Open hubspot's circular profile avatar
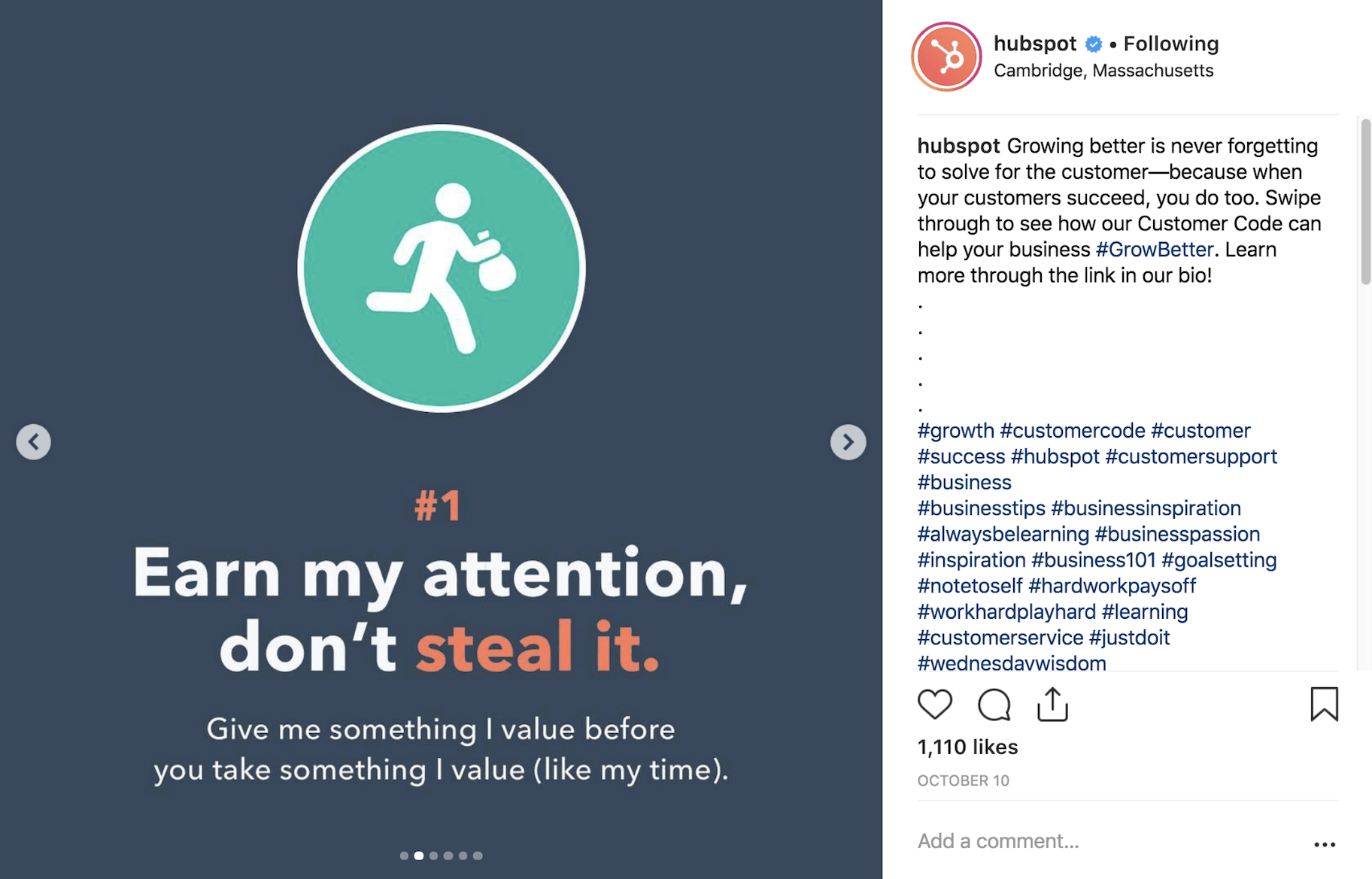1372x879 pixels. tap(946, 56)
